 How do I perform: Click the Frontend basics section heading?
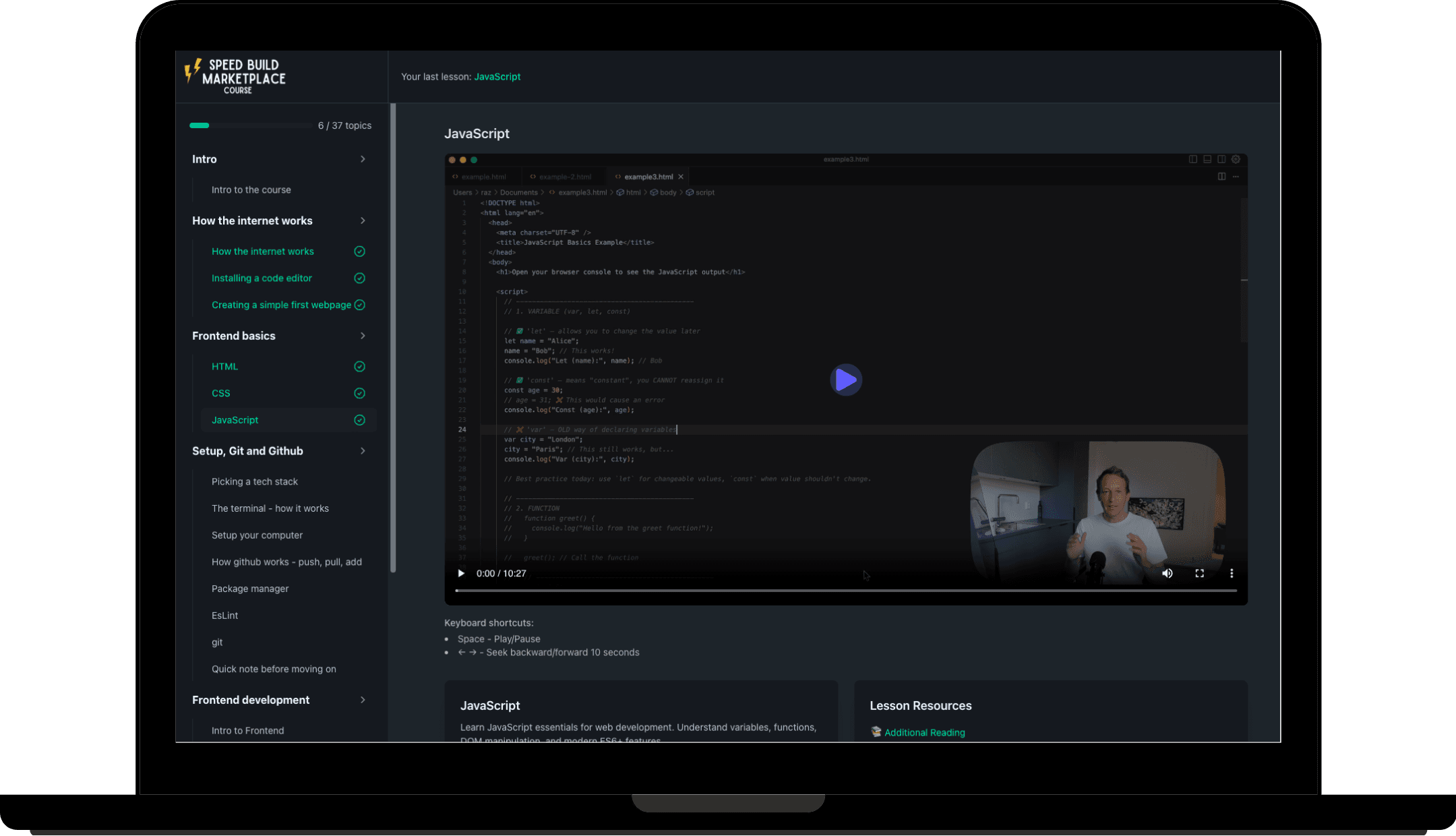click(234, 336)
